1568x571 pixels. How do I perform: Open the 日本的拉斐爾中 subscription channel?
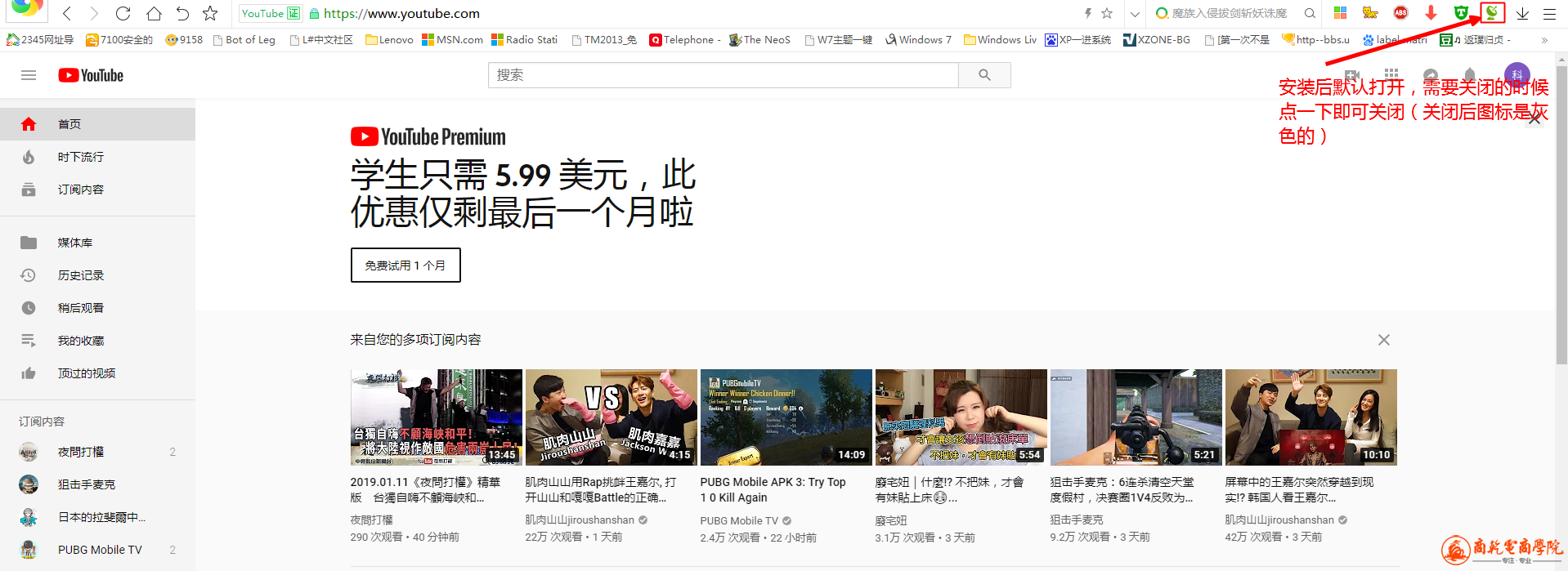coord(97,517)
